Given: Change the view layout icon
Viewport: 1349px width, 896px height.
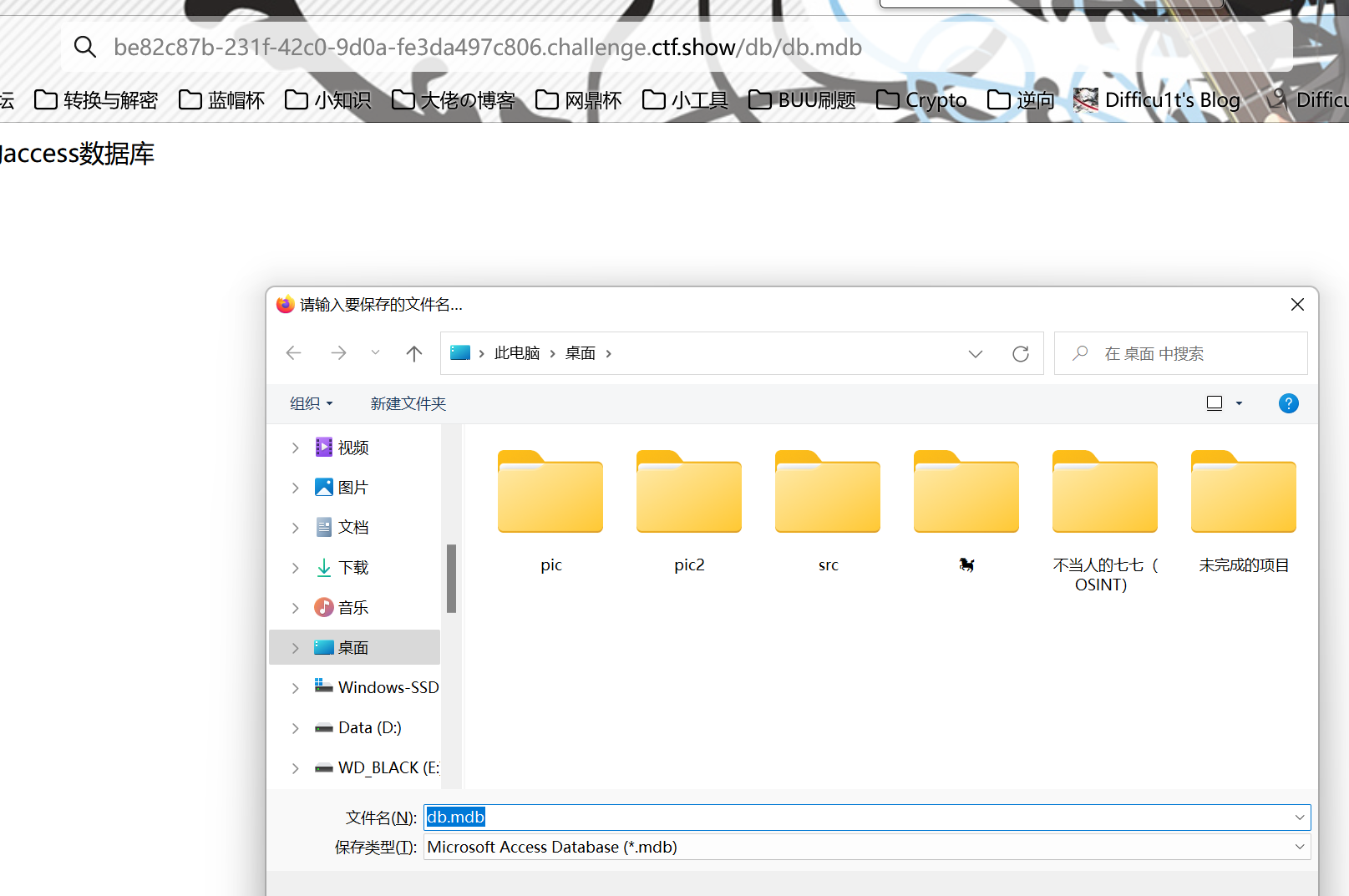Looking at the screenshot, I should pyautogui.click(x=1215, y=404).
